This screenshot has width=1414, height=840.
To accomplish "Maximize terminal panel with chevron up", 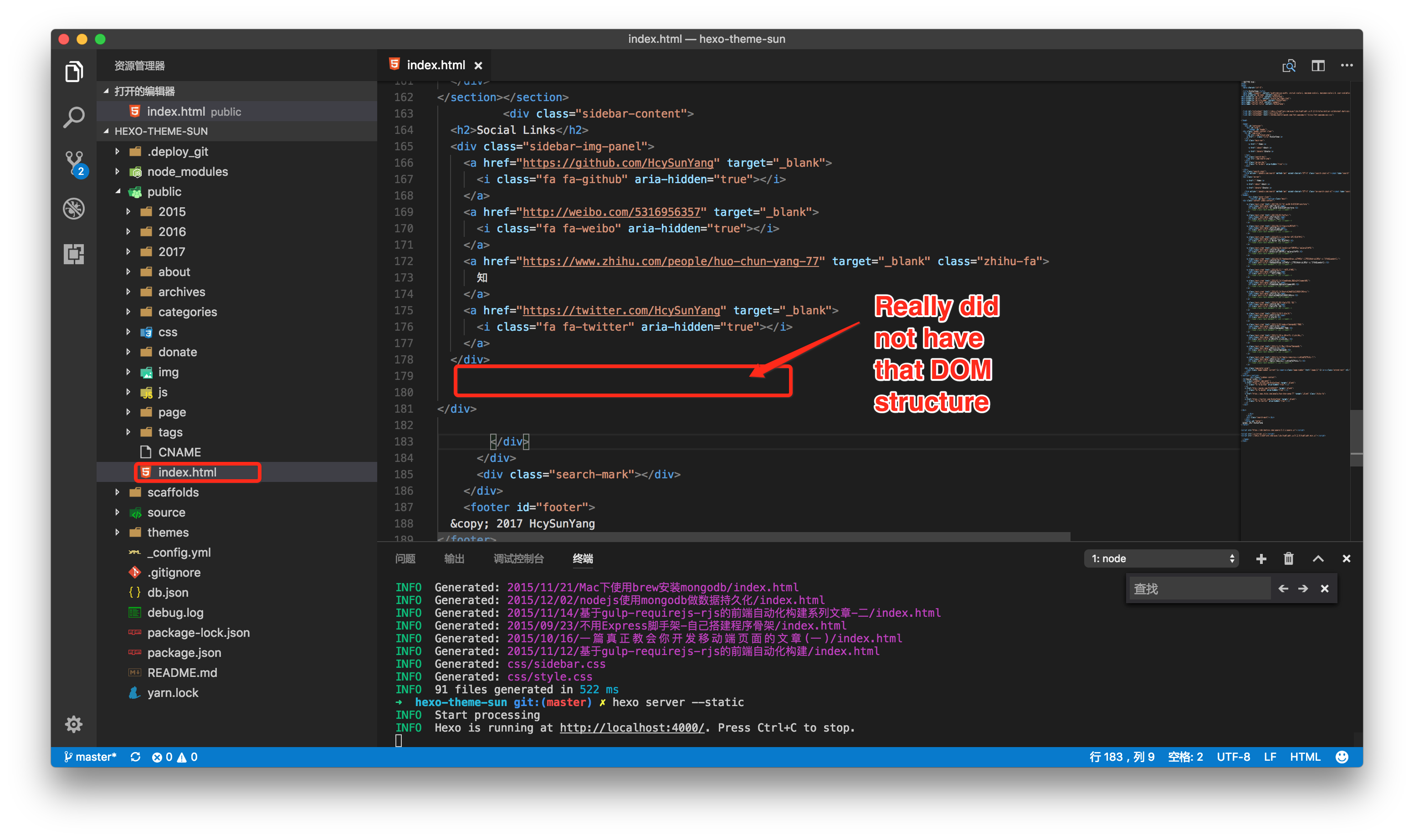I will point(1318,558).
